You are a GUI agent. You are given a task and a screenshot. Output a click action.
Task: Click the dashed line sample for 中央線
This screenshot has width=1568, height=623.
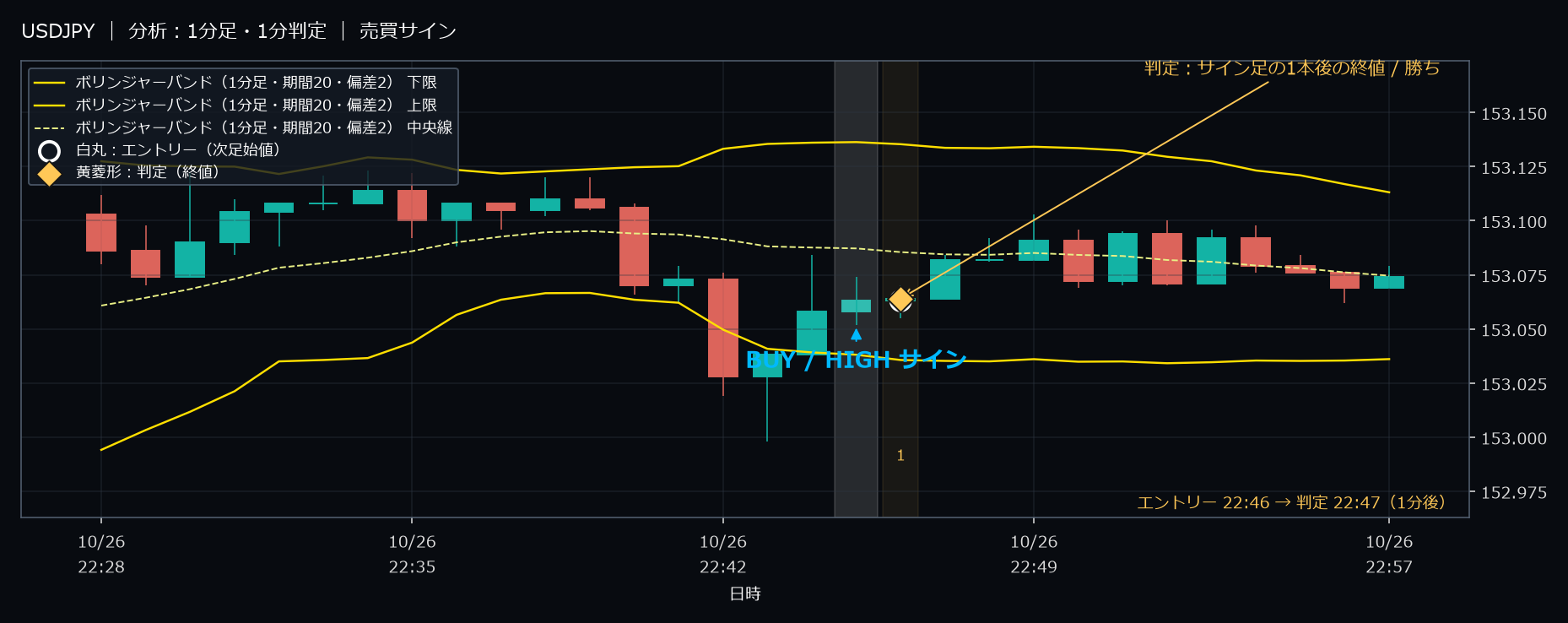[x=49, y=128]
